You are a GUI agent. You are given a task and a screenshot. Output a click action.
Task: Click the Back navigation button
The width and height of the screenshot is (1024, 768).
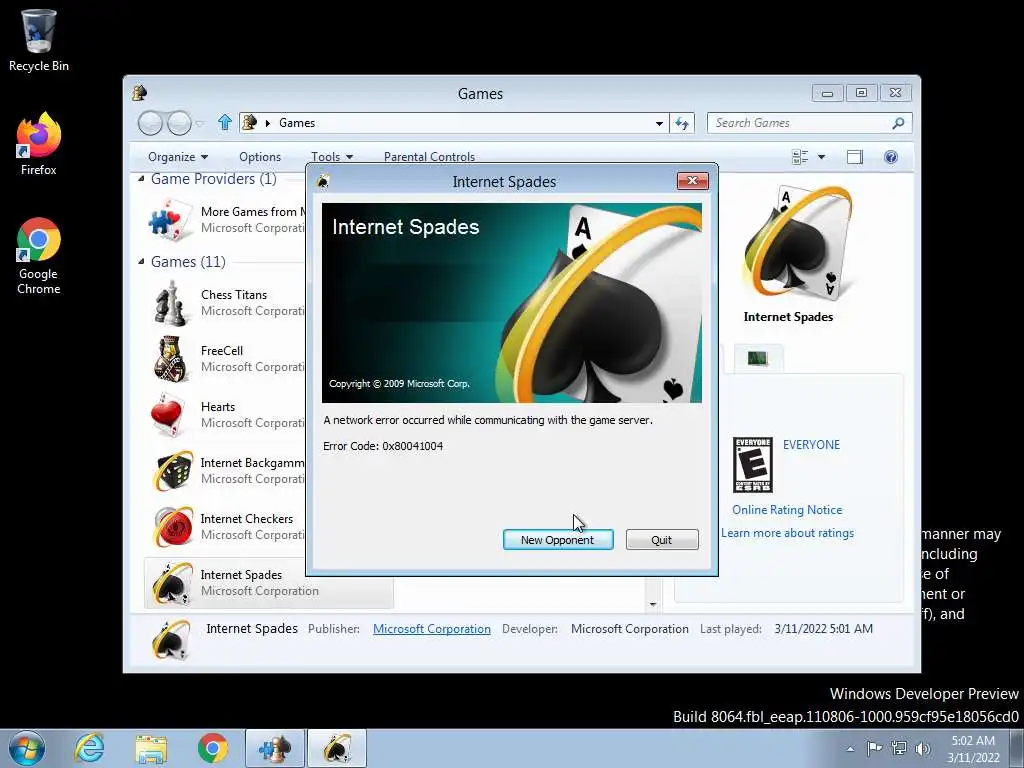pyautogui.click(x=150, y=123)
